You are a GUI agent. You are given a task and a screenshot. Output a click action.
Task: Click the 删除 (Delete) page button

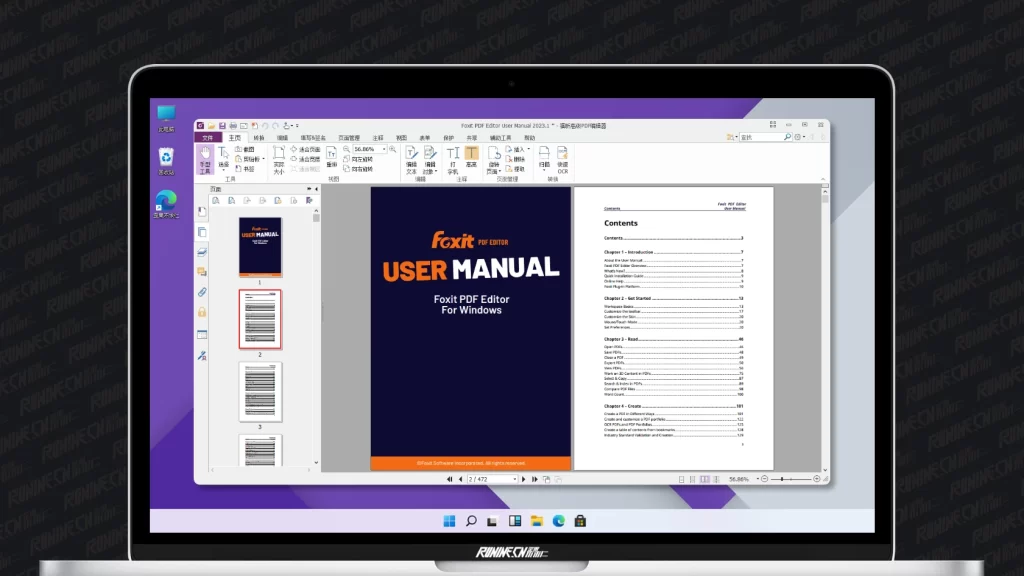click(x=515, y=159)
